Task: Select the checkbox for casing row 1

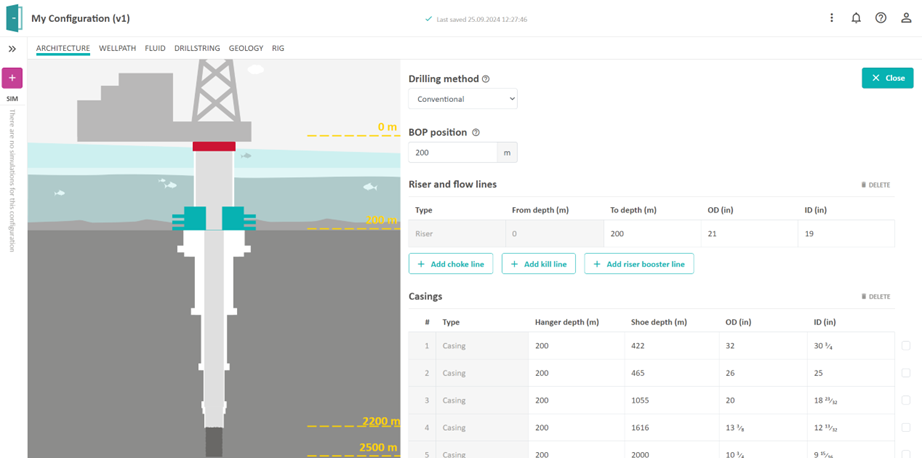Action: point(906,346)
